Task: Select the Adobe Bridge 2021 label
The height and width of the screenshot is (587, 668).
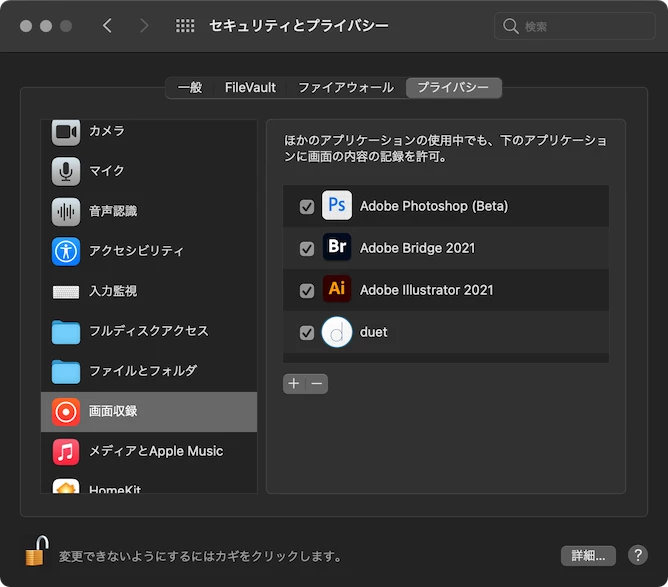Action: tap(417, 248)
